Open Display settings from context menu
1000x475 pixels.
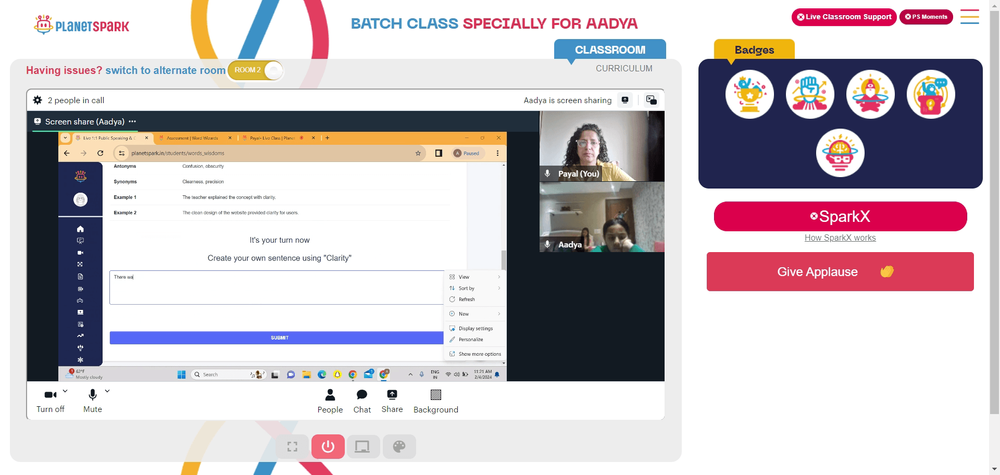coord(474,328)
